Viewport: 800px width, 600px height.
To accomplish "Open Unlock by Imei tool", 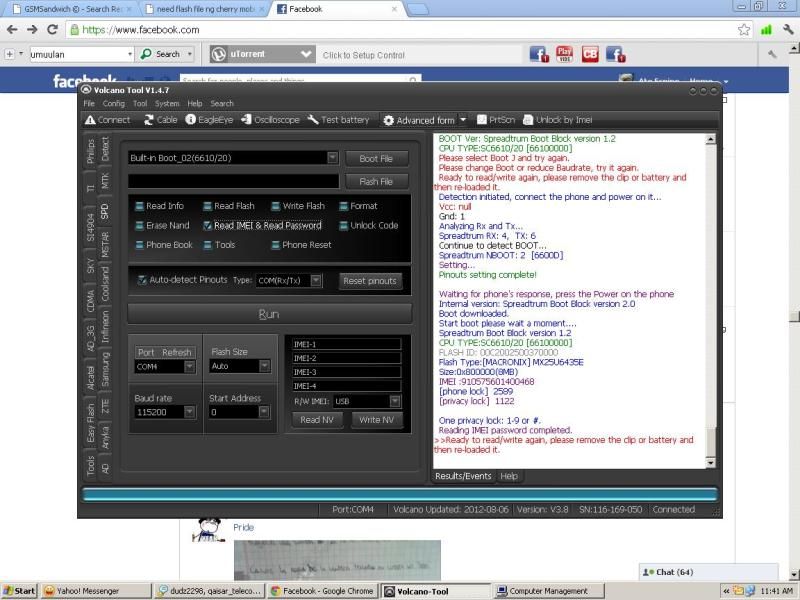I will [528, 120].
